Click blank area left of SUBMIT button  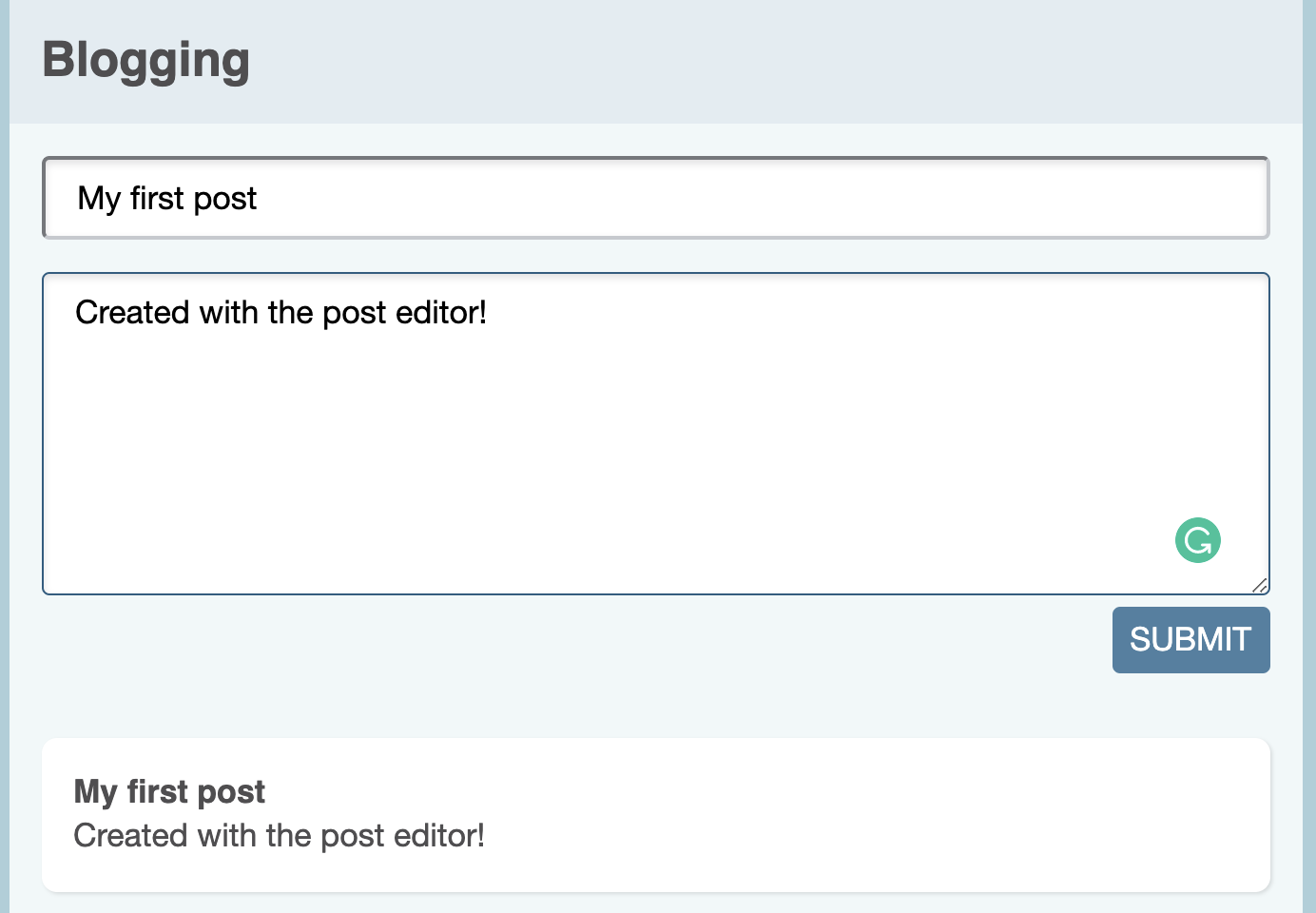[666, 640]
